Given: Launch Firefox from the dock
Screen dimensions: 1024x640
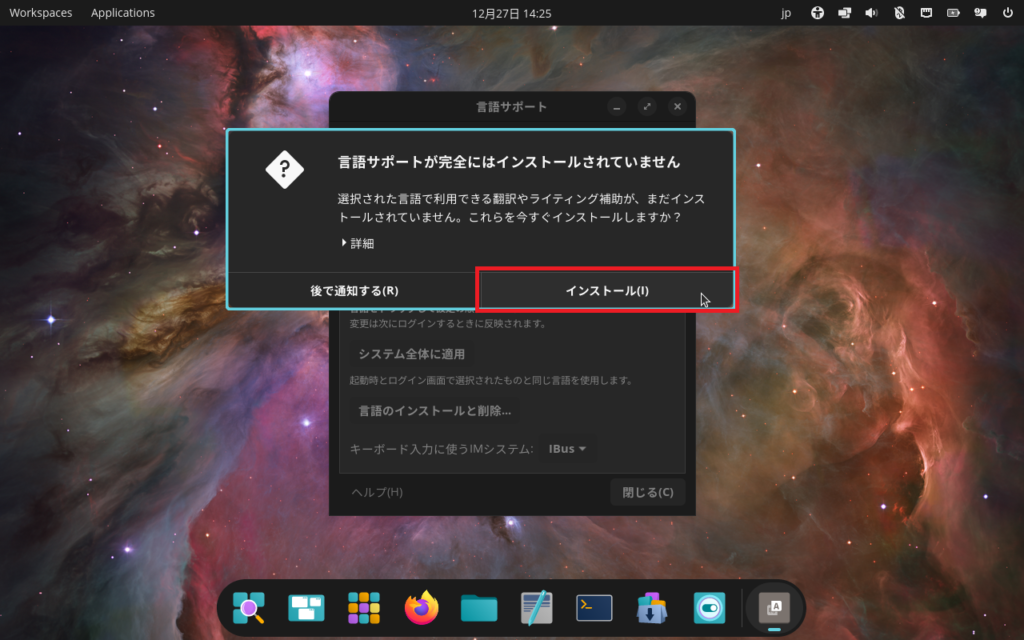Looking at the screenshot, I should click(x=422, y=607).
